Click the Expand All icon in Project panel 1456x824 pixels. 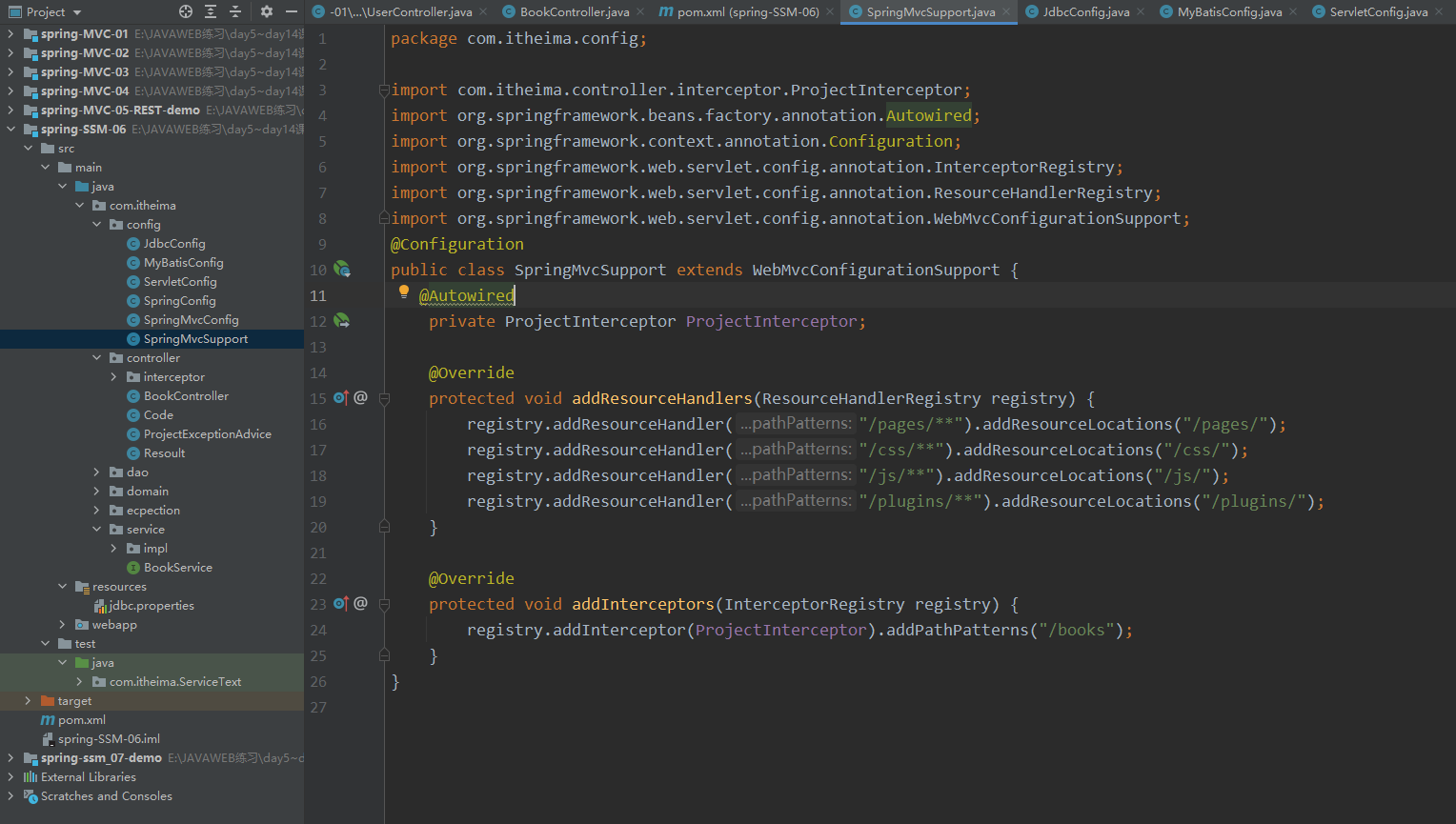211,11
